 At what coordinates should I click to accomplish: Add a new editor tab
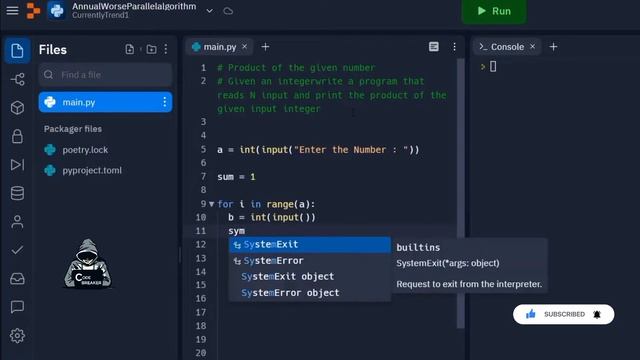point(265,47)
